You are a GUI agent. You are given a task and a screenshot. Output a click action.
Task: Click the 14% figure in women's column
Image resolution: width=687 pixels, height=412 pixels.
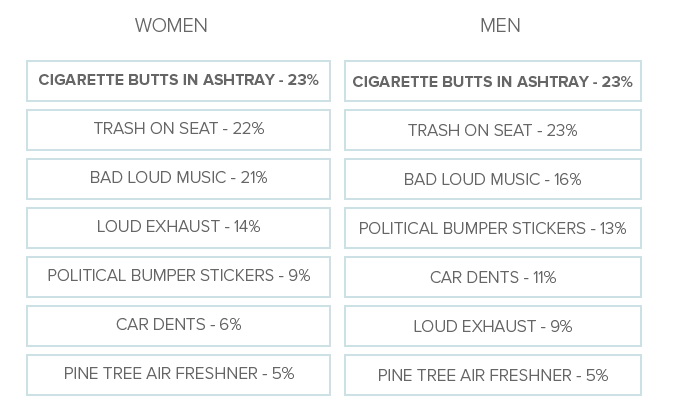click(x=247, y=227)
